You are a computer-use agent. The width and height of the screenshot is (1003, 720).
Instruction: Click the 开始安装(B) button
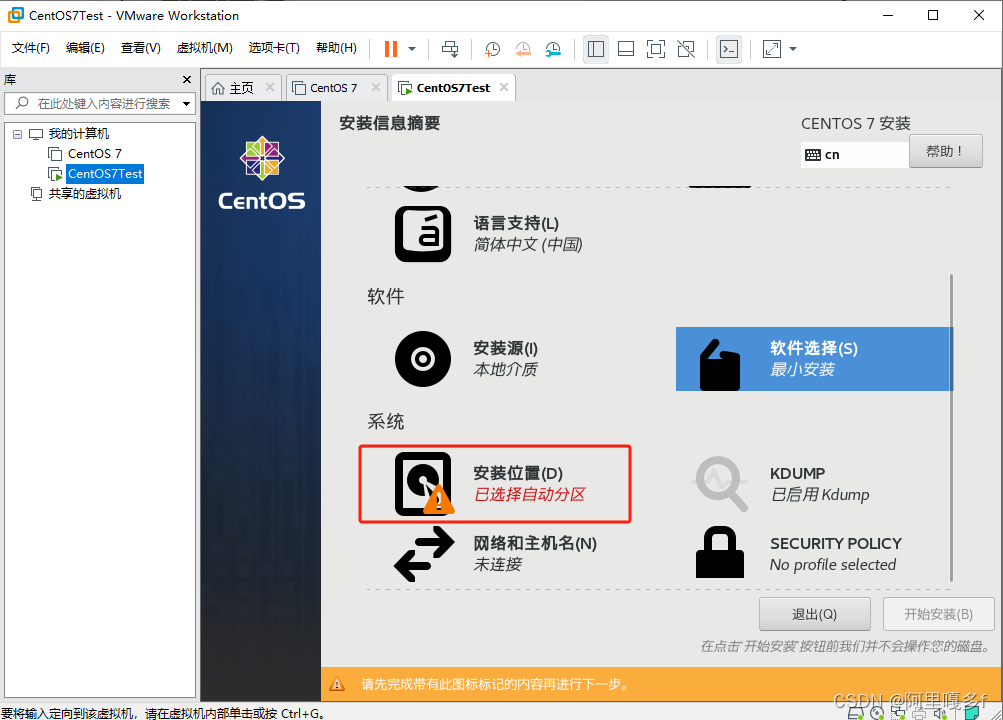[x=937, y=613]
